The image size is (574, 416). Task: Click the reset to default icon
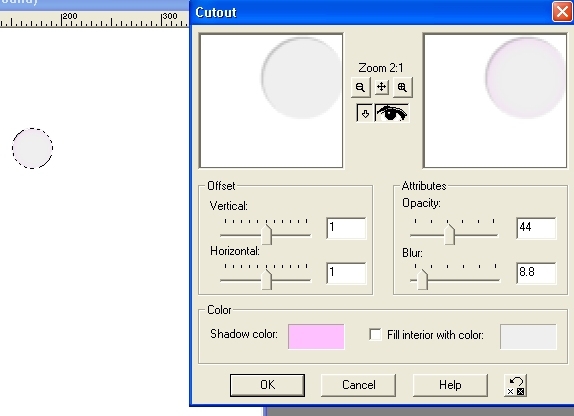coord(516,386)
